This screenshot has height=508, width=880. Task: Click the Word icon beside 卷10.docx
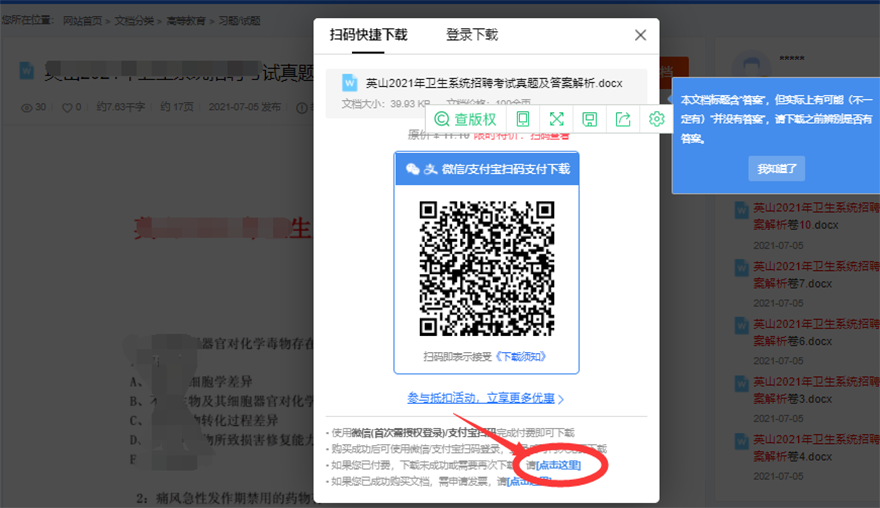click(741, 210)
